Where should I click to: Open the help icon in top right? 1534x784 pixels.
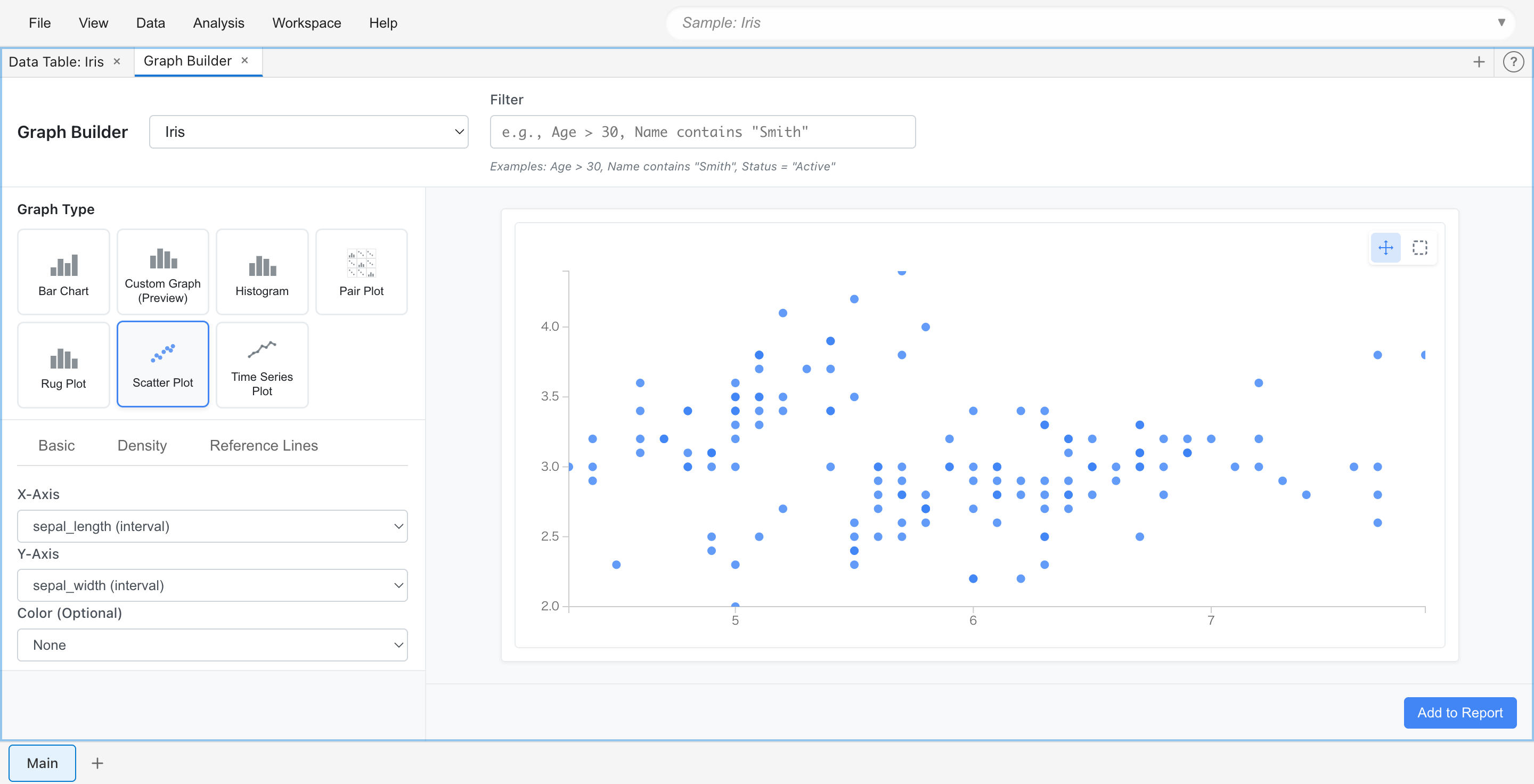(1513, 61)
